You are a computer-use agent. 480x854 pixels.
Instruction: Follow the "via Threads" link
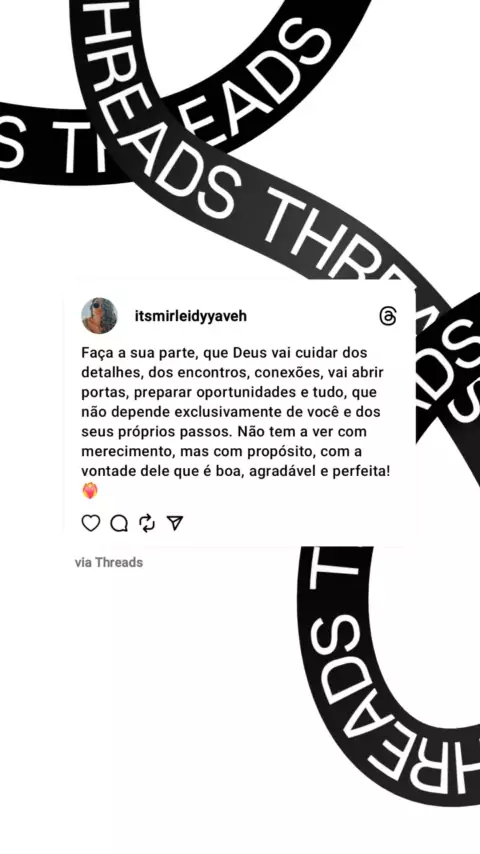[x=109, y=562]
